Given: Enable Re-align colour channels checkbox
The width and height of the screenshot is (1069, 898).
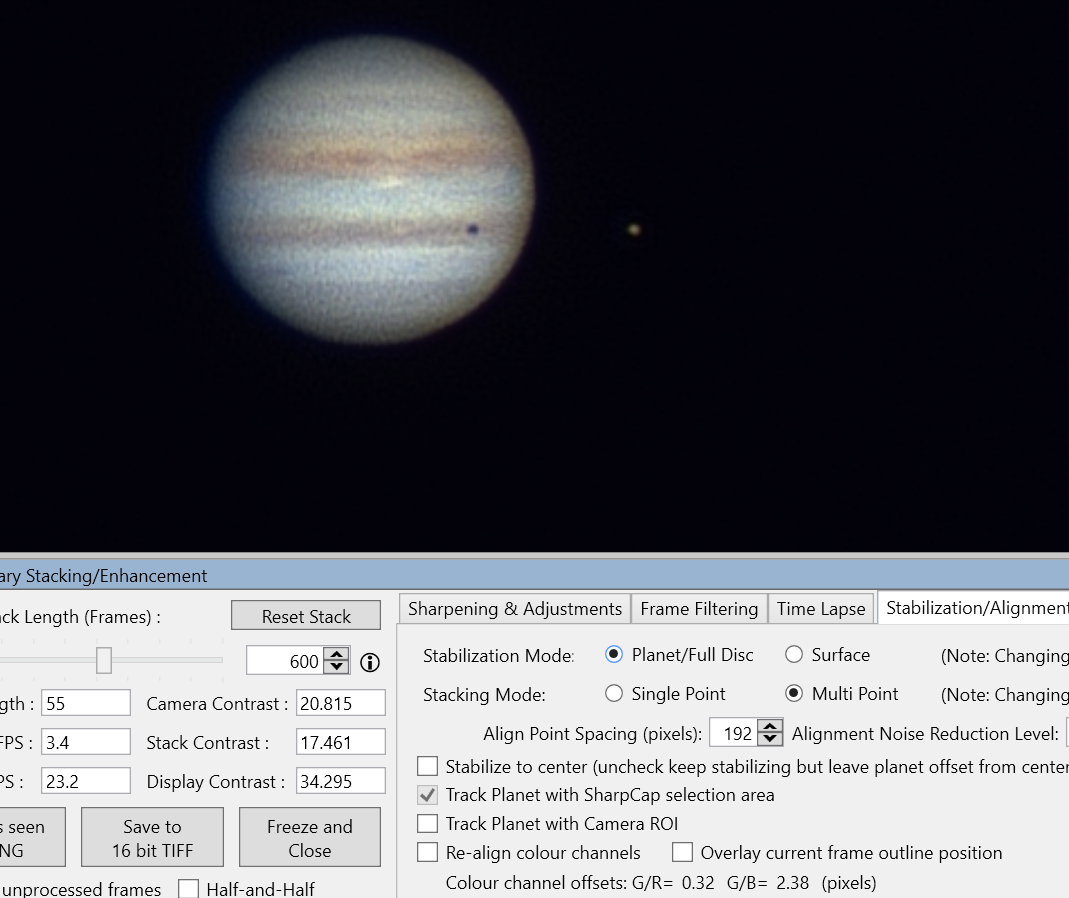Looking at the screenshot, I should 427,852.
